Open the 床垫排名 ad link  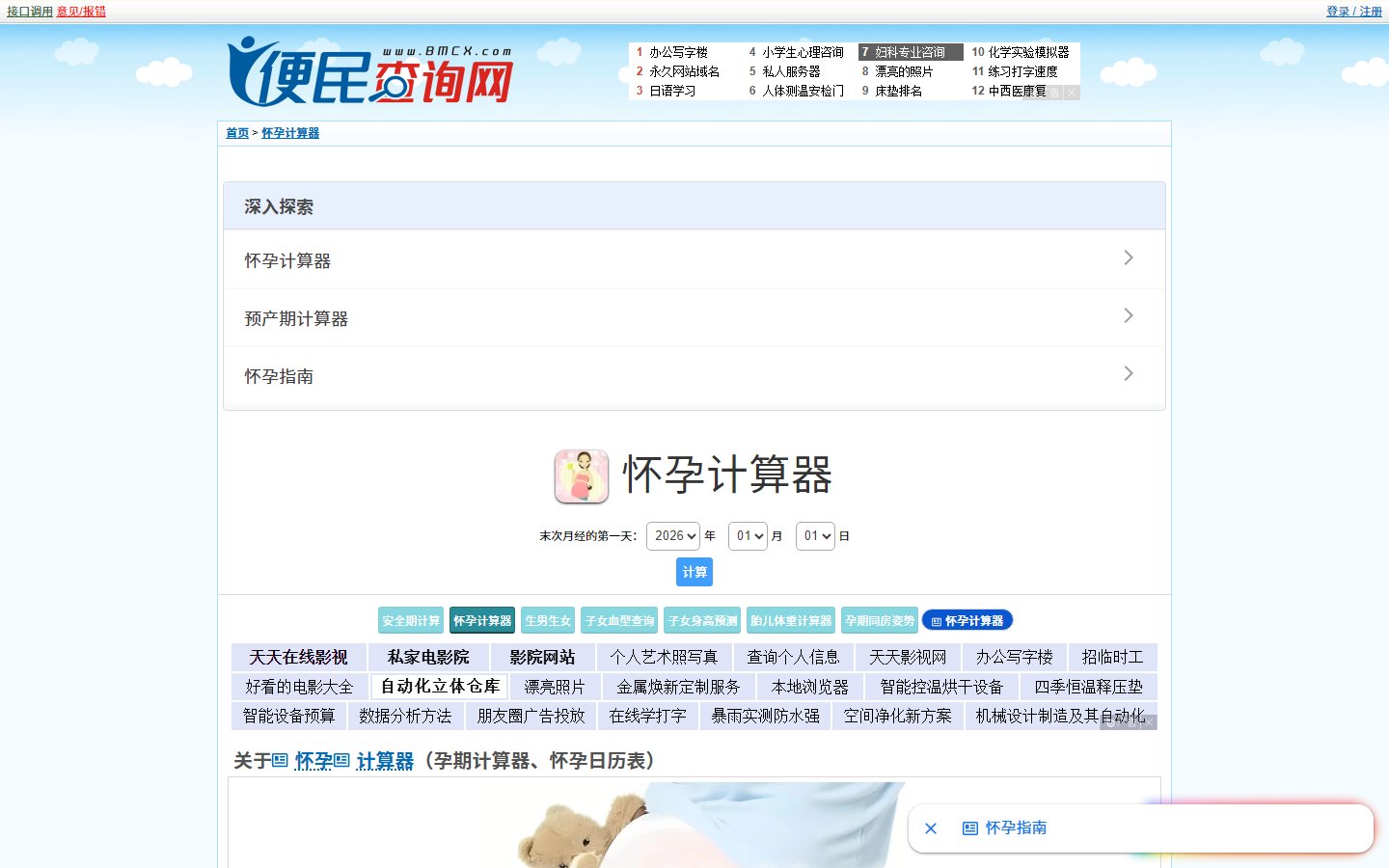pyautogui.click(x=898, y=91)
